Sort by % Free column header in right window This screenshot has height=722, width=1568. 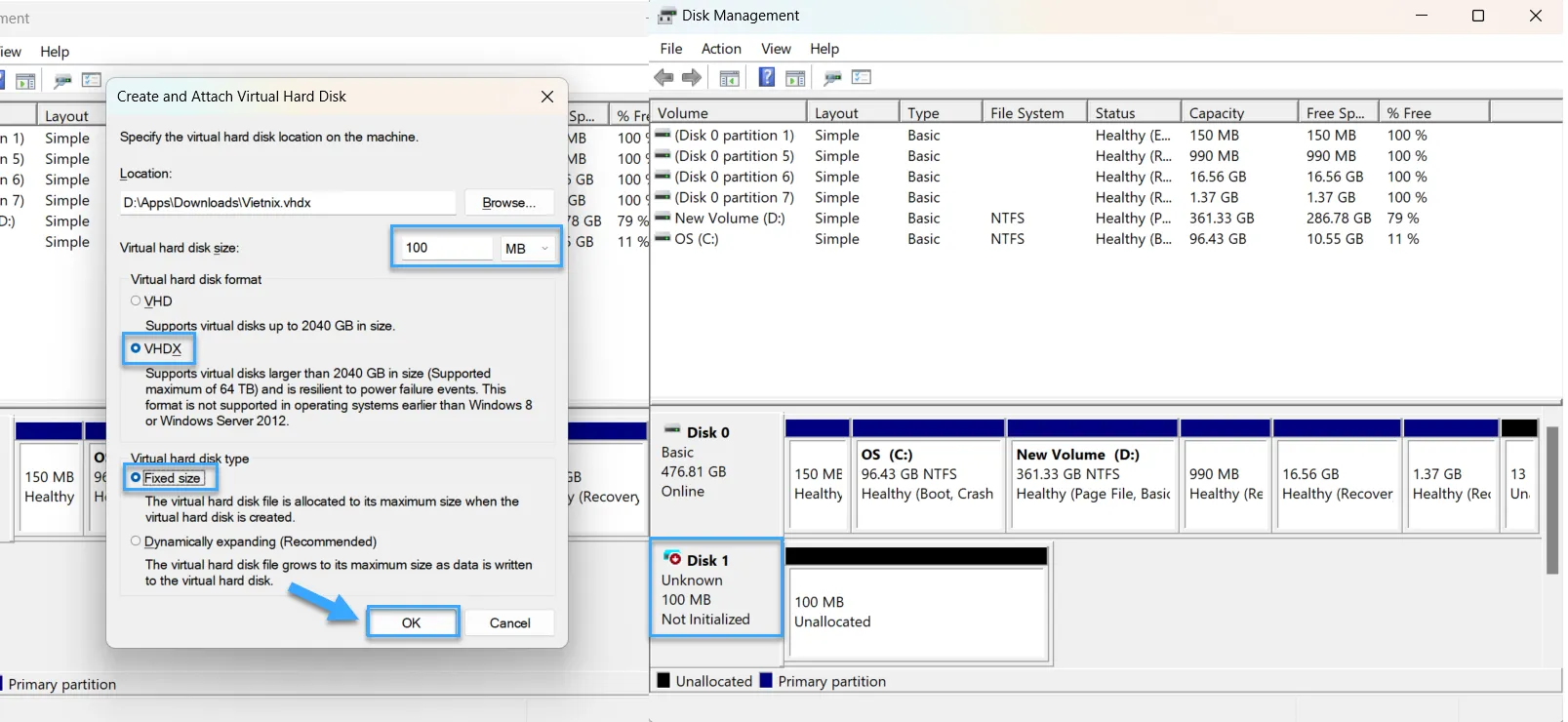pyautogui.click(x=1434, y=113)
